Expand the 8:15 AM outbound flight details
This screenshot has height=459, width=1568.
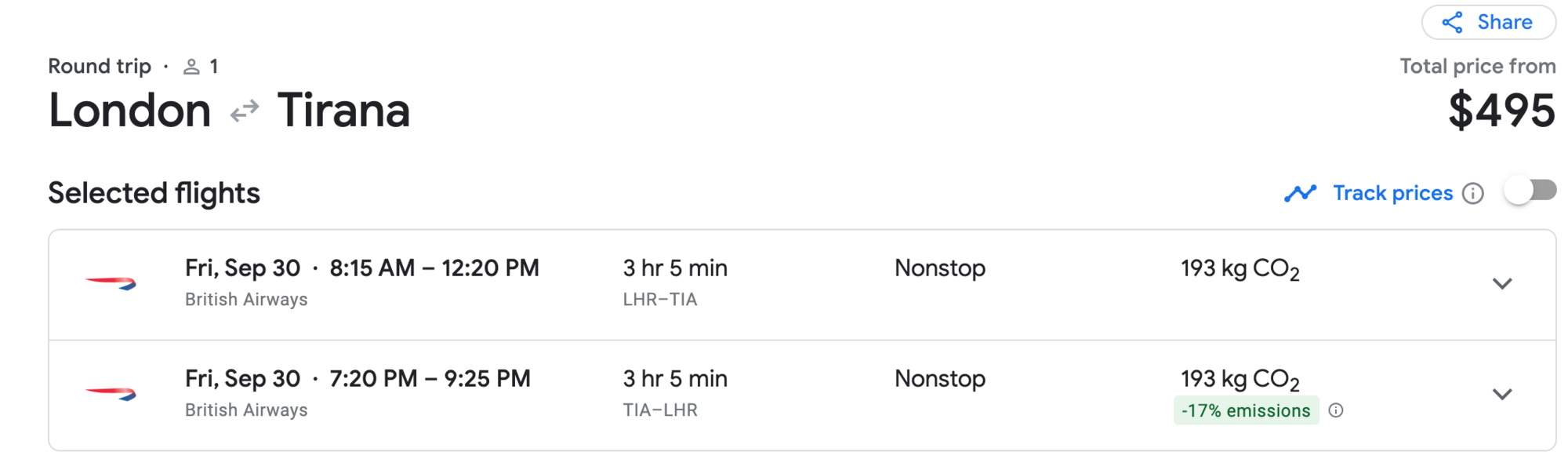(x=1501, y=284)
